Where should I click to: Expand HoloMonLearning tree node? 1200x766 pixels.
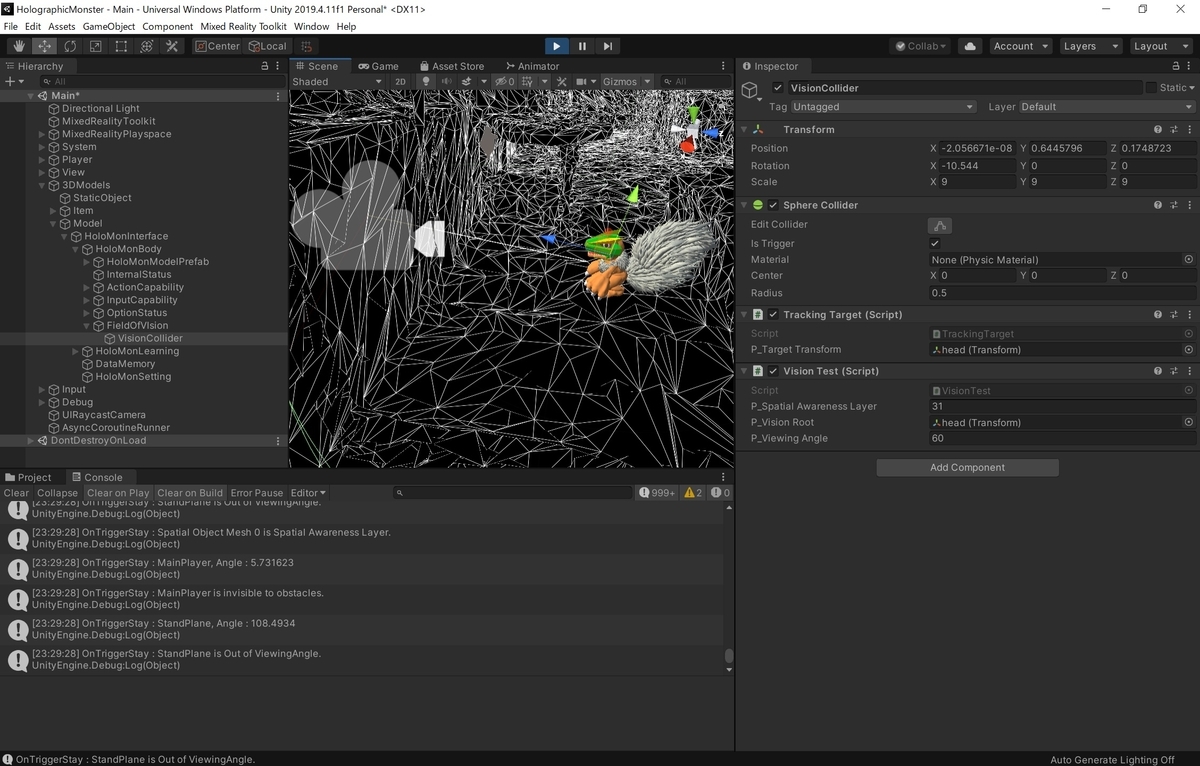pos(76,351)
